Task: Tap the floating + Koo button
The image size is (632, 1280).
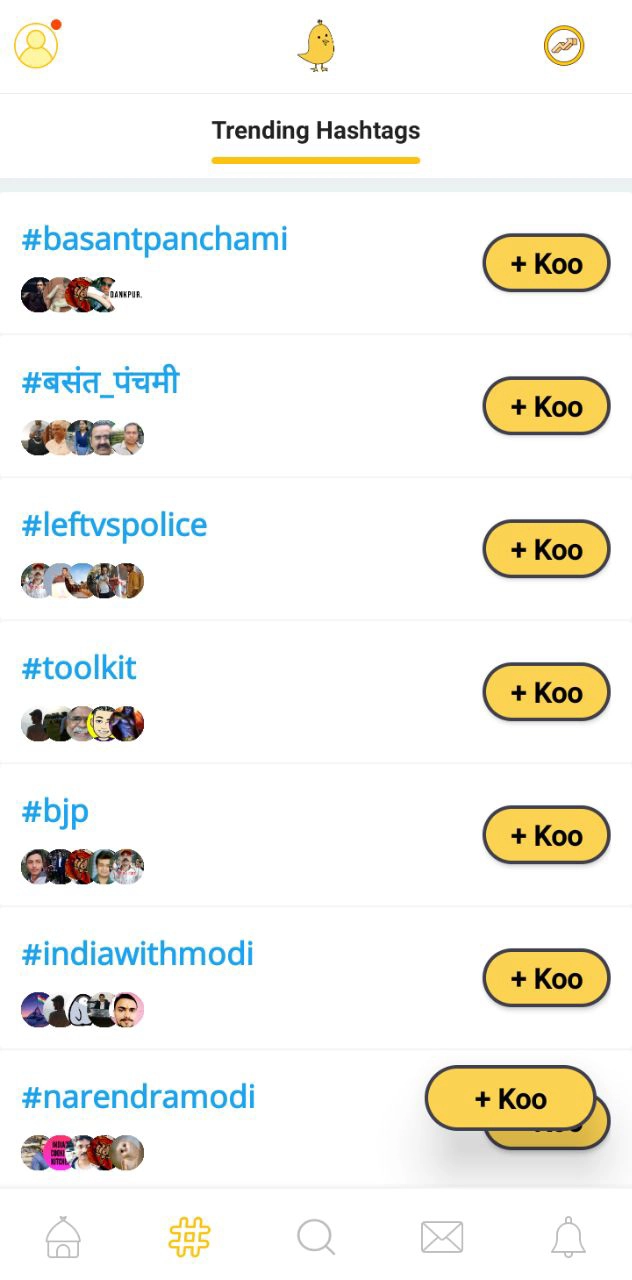Action: [510, 1098]
